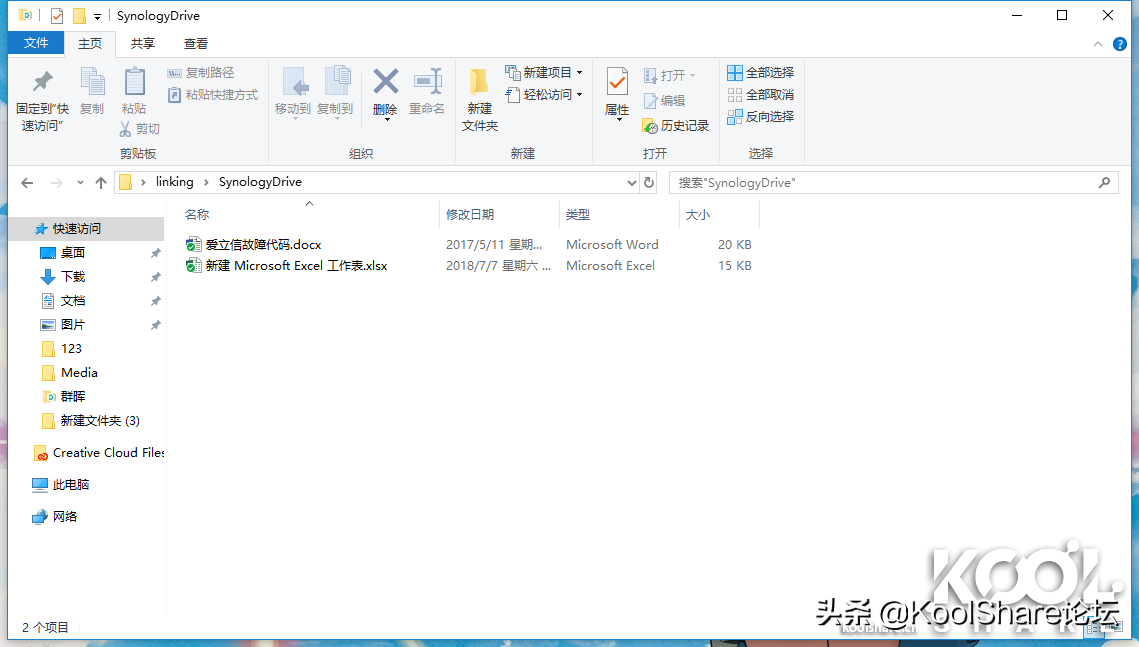Open the View (查看) ribbon tab

point(196,44)
